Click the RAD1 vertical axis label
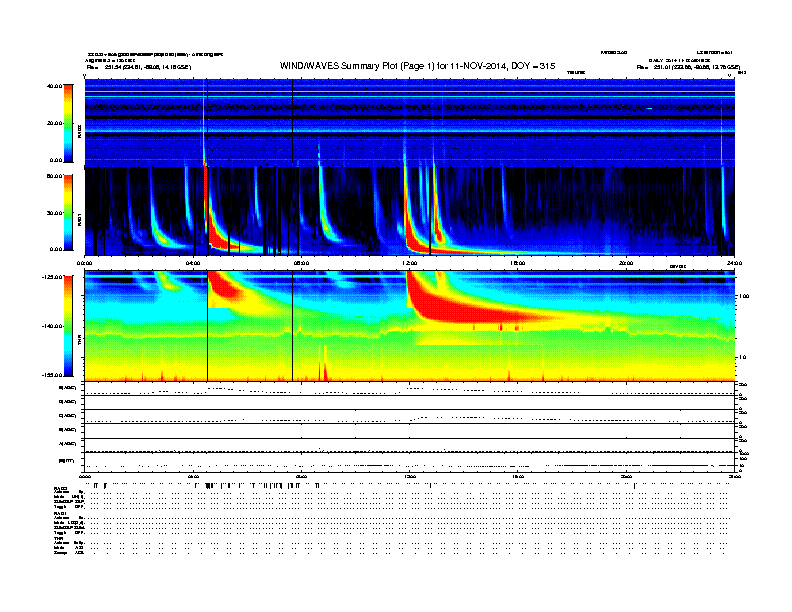The width and height of the screenshot is (792, 612). (x=79, y=219)
